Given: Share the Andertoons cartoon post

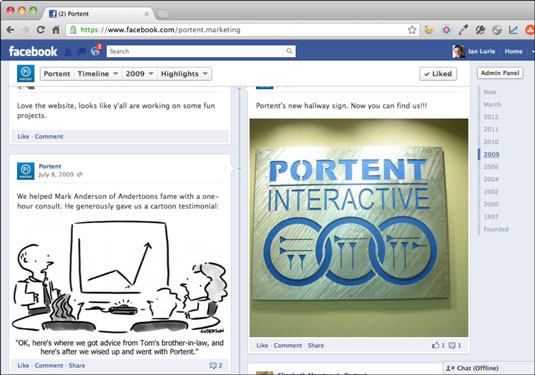Looking at the screenshot, I should 77,365.
